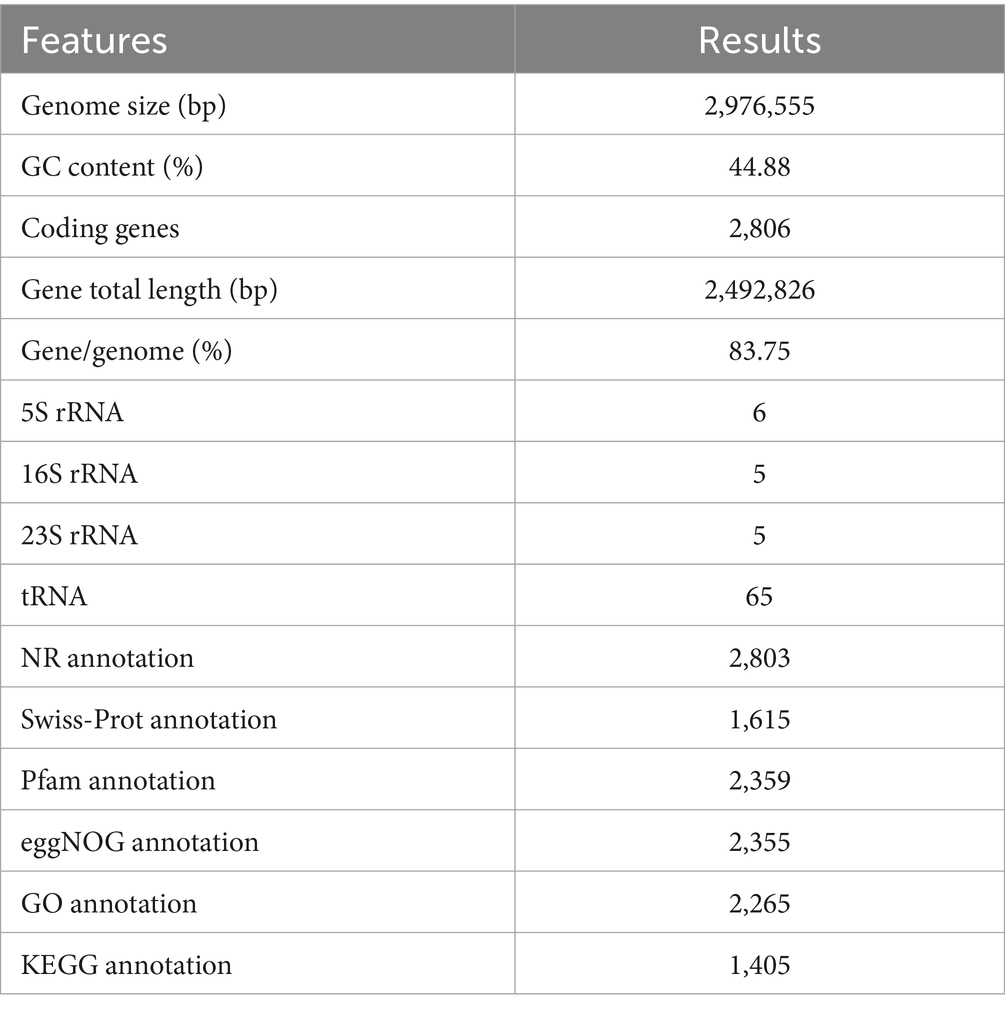The image size is (1005, 1012).
Task: Click the value 83.75
Action: coord(759,351)
